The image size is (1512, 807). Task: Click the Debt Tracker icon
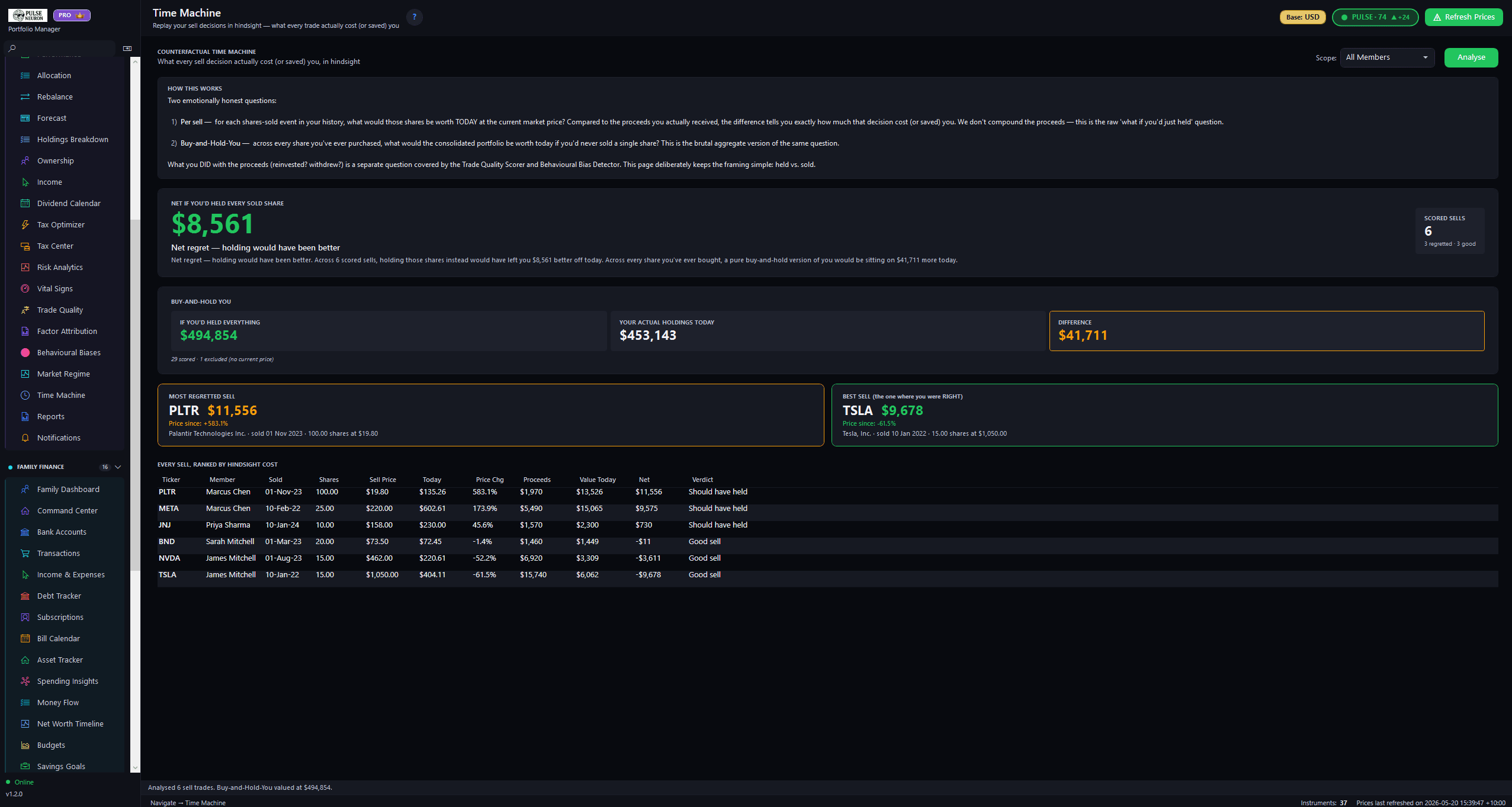pyautogui.click(x=25, y=596)
